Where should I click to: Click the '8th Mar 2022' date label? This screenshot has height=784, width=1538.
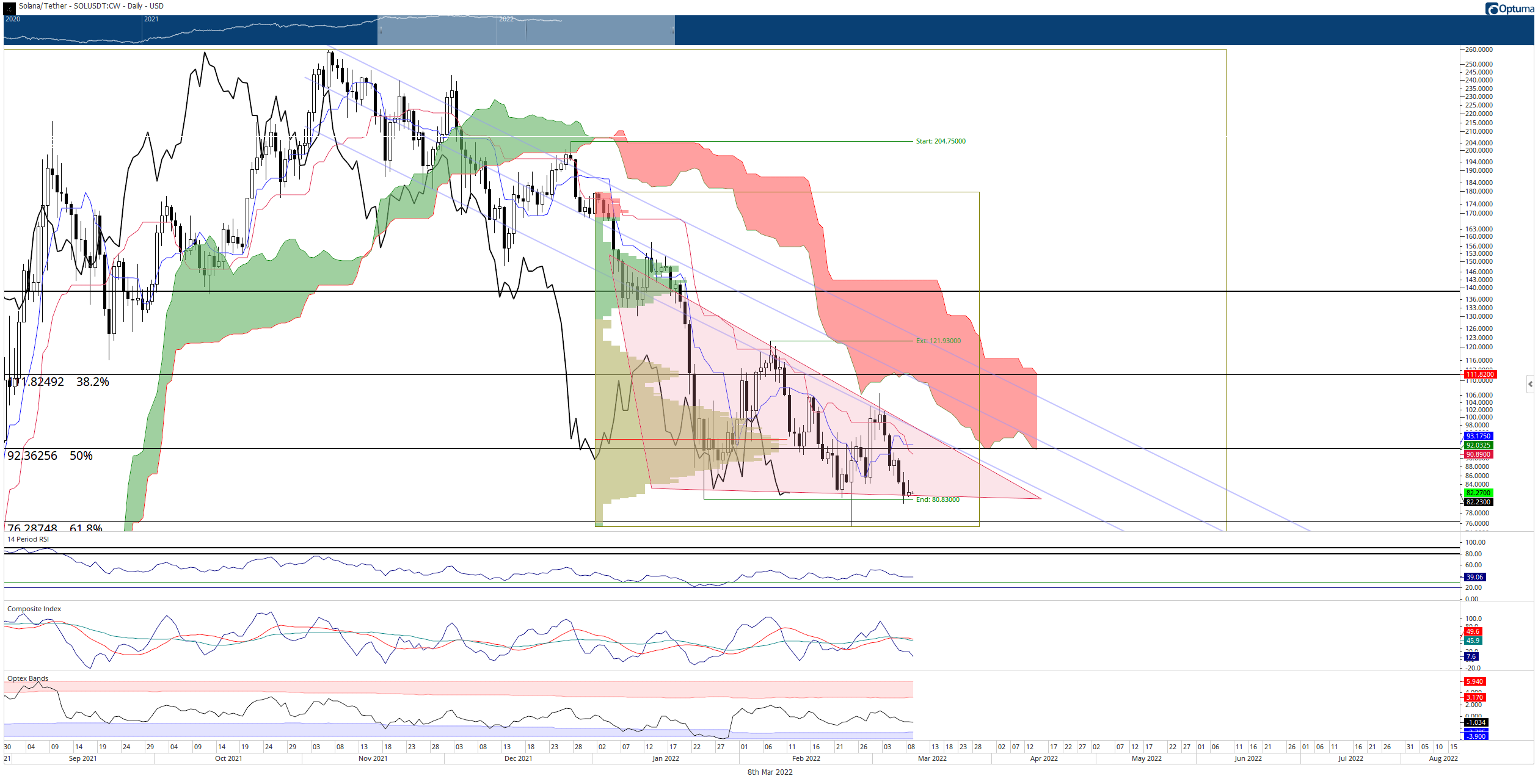point(770,772)
